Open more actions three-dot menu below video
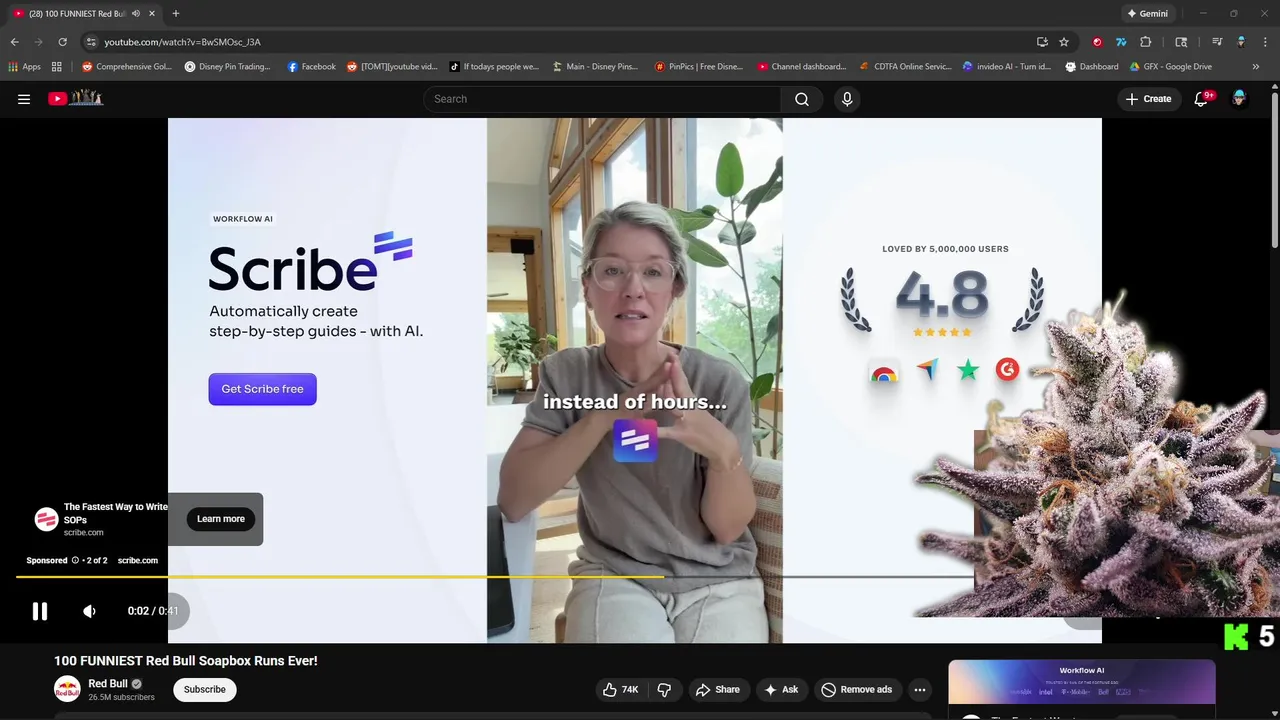1280x720 pixels. tap(920, 689)
